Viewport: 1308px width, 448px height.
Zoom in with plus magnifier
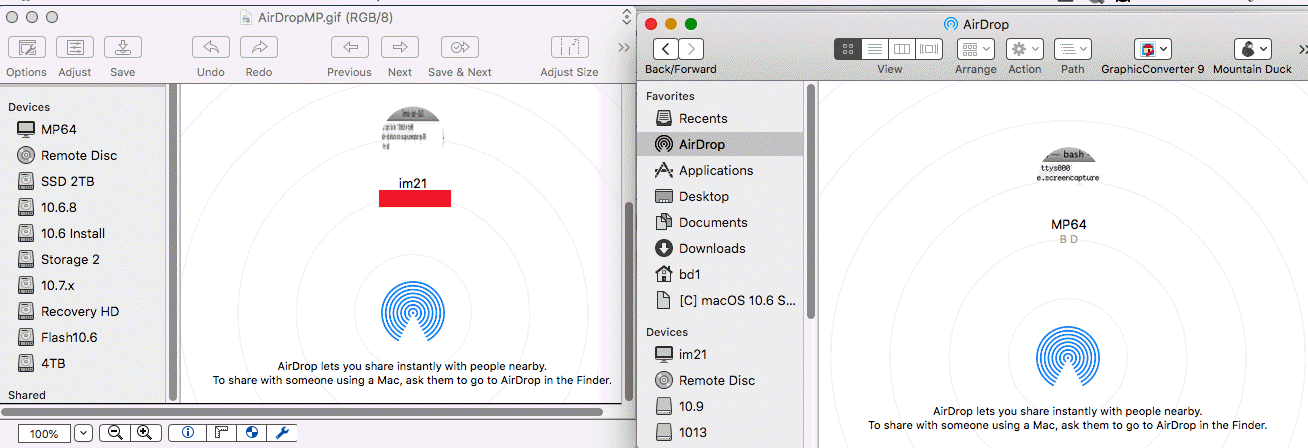tap(145, 433)
